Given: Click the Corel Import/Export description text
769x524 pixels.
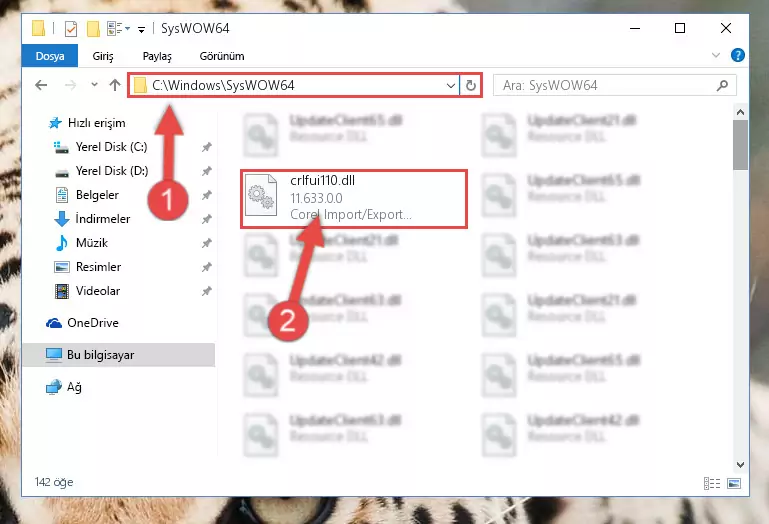Looking at the screenshot, I should point(351,214).
